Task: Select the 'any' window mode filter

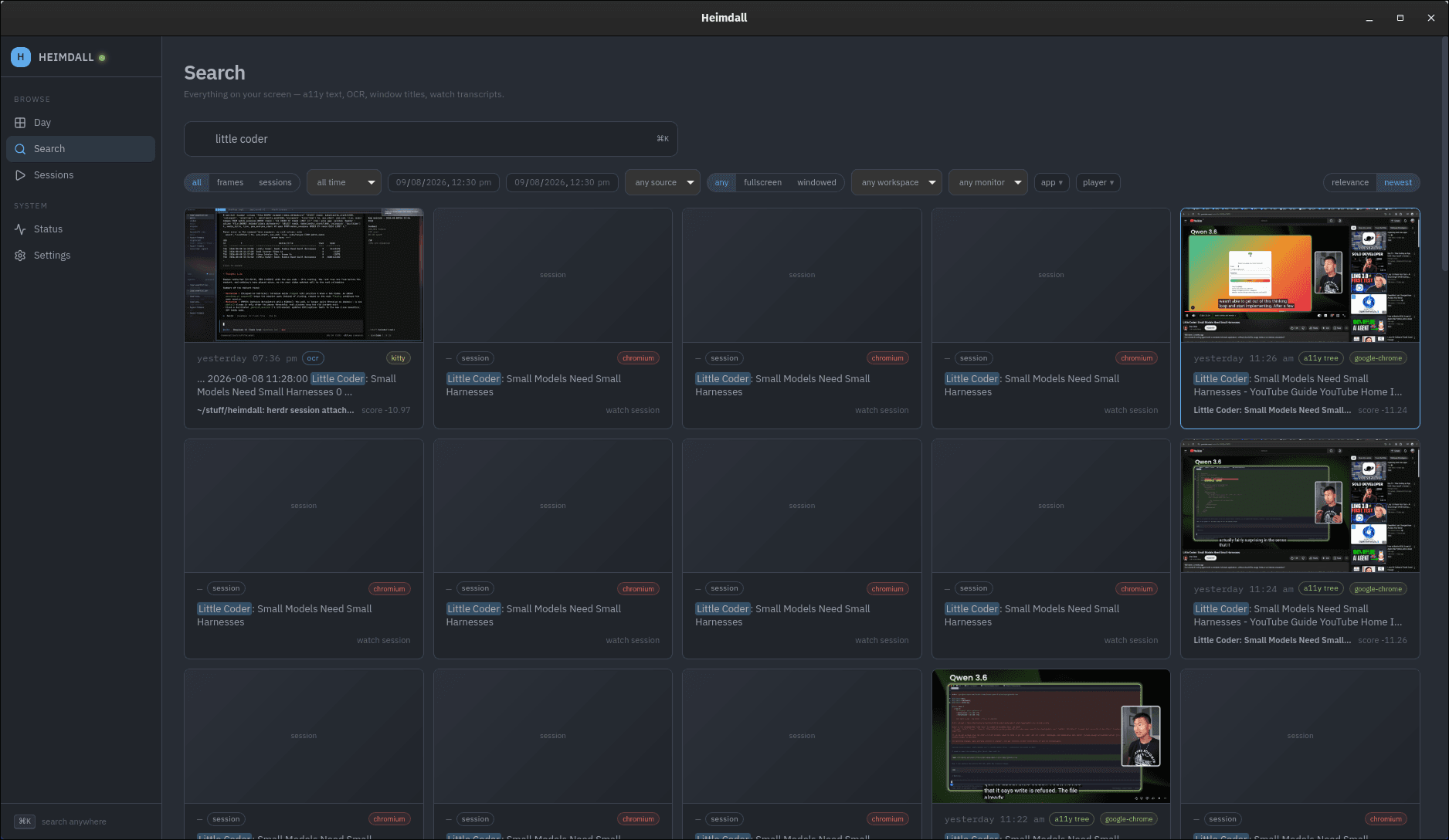Action: pos(721,183)
